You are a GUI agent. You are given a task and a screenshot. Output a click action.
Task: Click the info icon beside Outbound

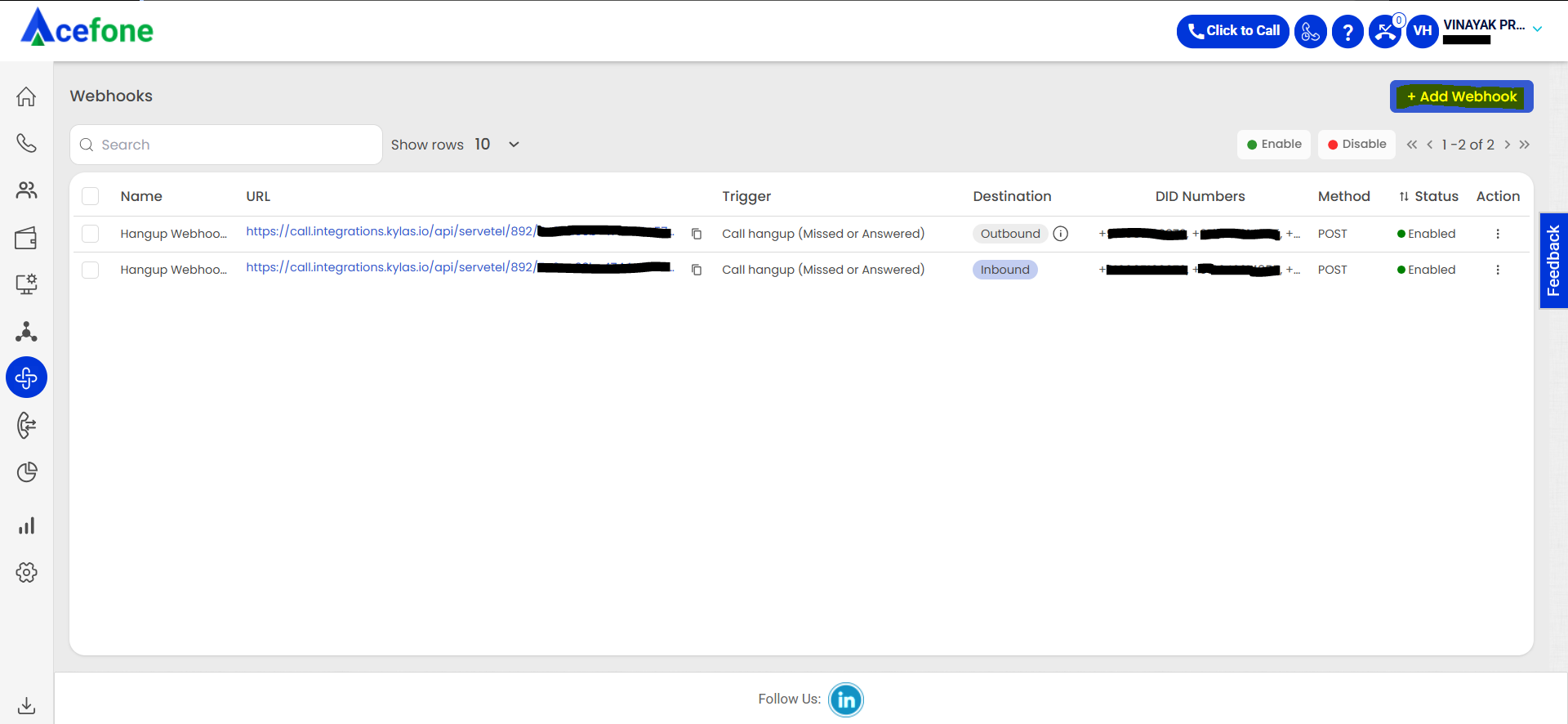point(1061,234)
